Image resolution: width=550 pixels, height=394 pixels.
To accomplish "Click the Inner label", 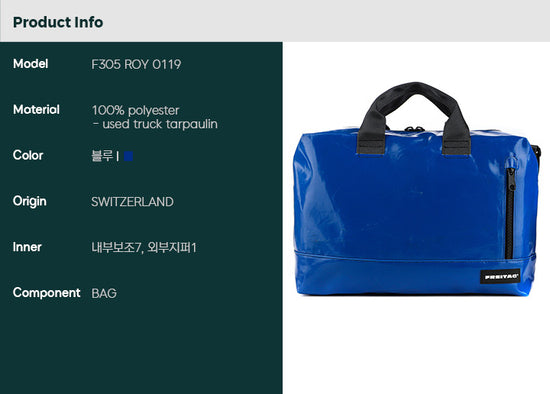I will 27,247.
